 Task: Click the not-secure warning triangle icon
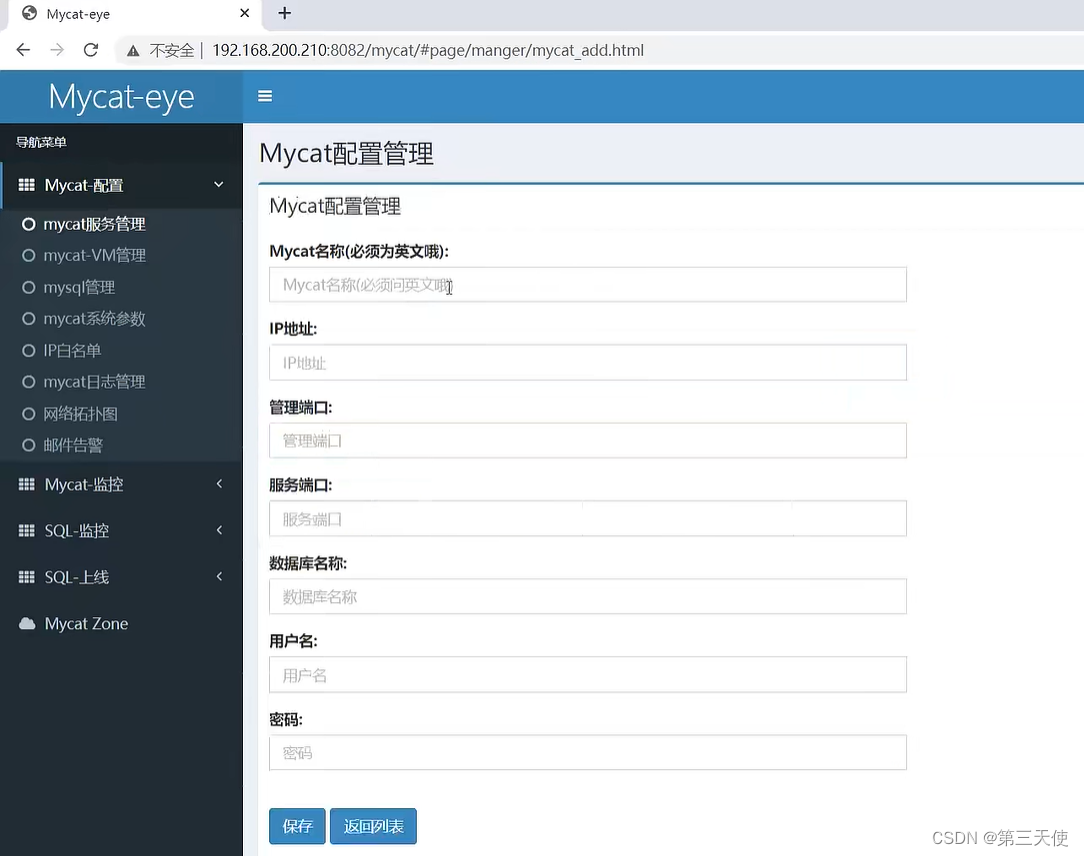coord(133,50)
